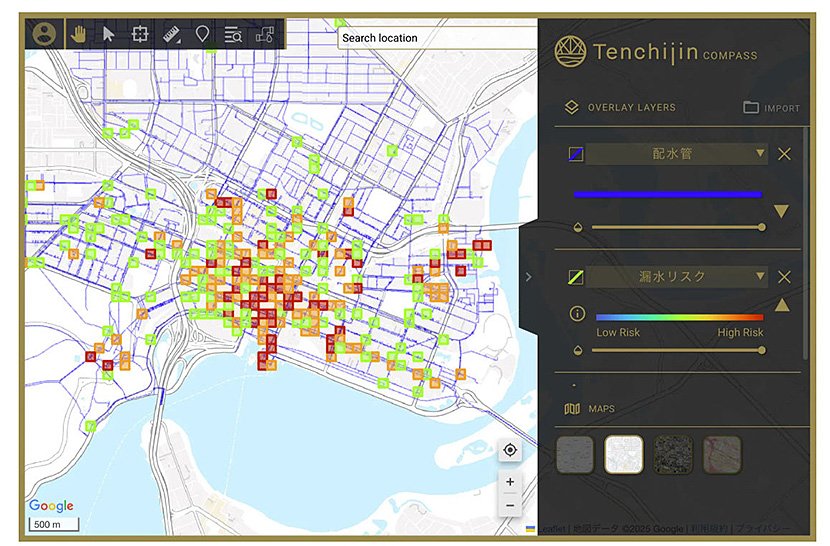Click the MAPS section heading
Viewport: 830px width, 546px height.
coord(601,409)
